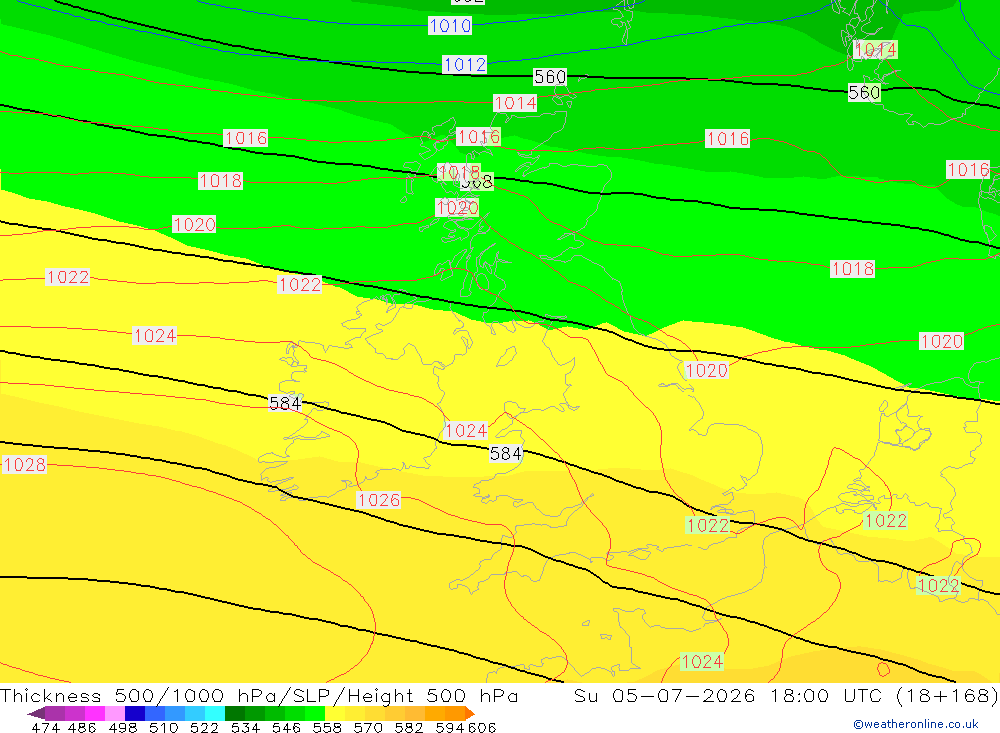Click the 534 legend value
This screenshot has height=733, width=1000.
tap(245, 727)
